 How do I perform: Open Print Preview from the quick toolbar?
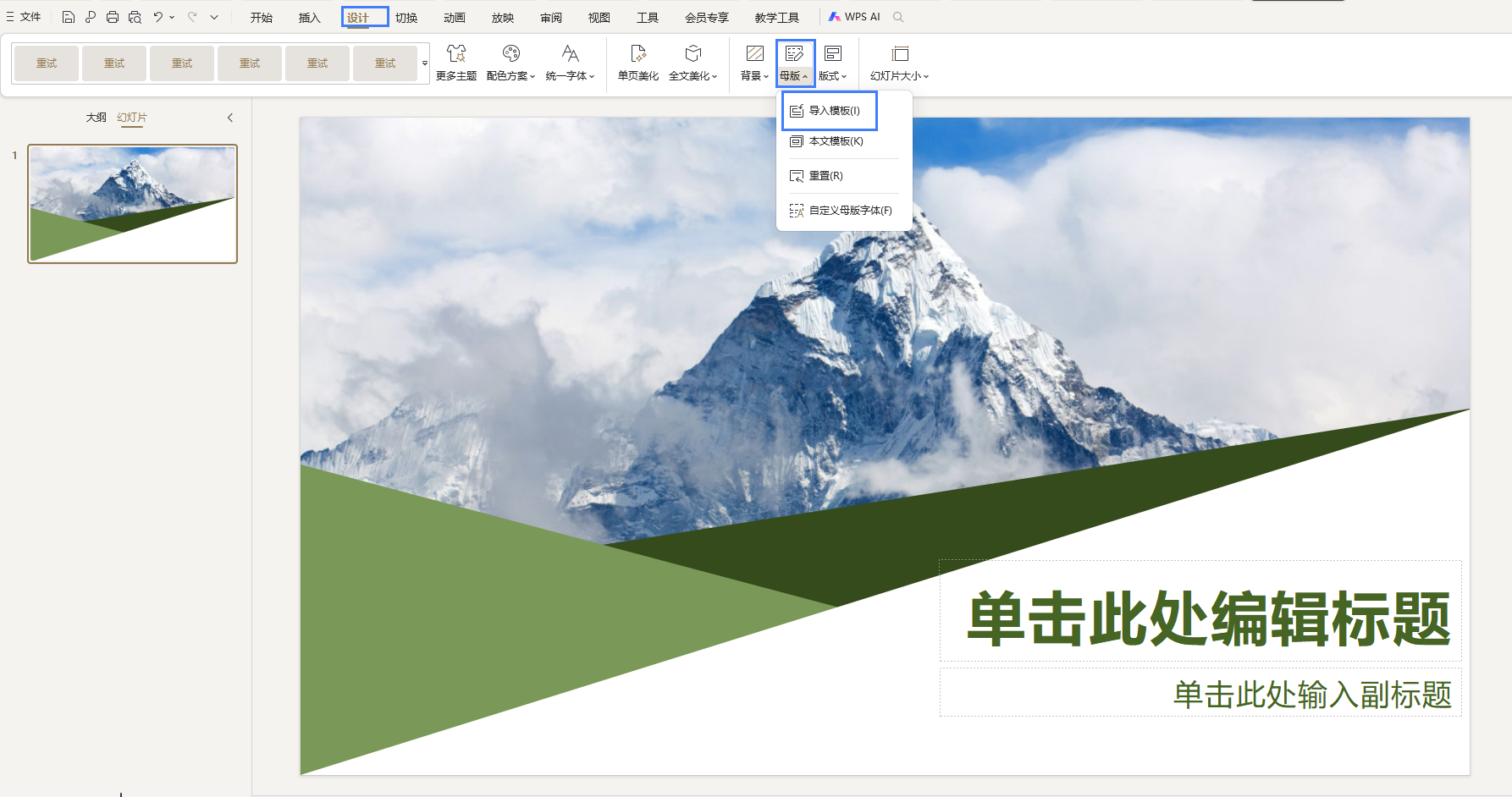135,17
